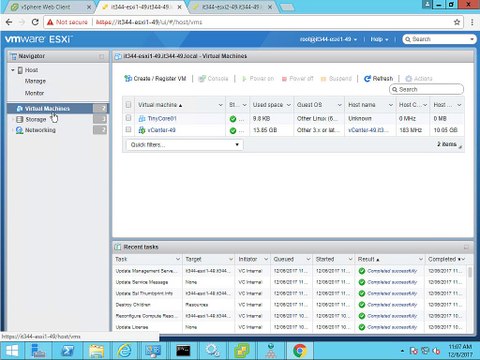Viewport: 480px width, 360px height.
Task: Open the vCenter-49 virtual machine link
Action: 162,130
